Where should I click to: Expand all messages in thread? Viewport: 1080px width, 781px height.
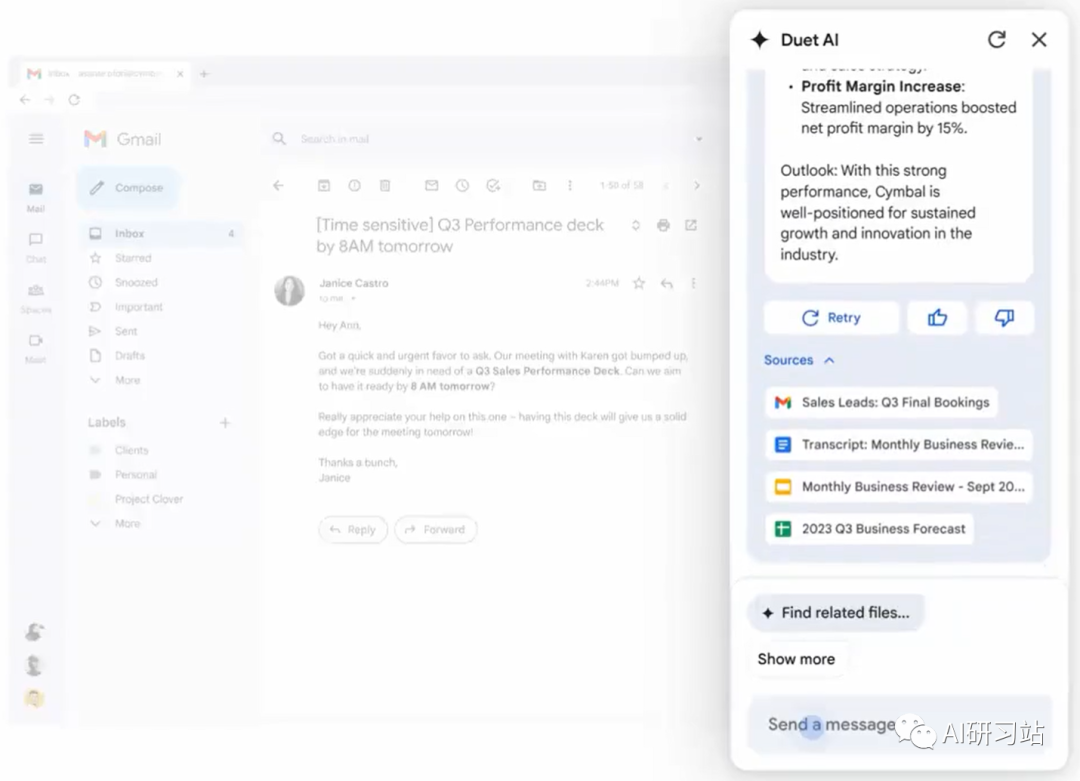coord(636,225)
